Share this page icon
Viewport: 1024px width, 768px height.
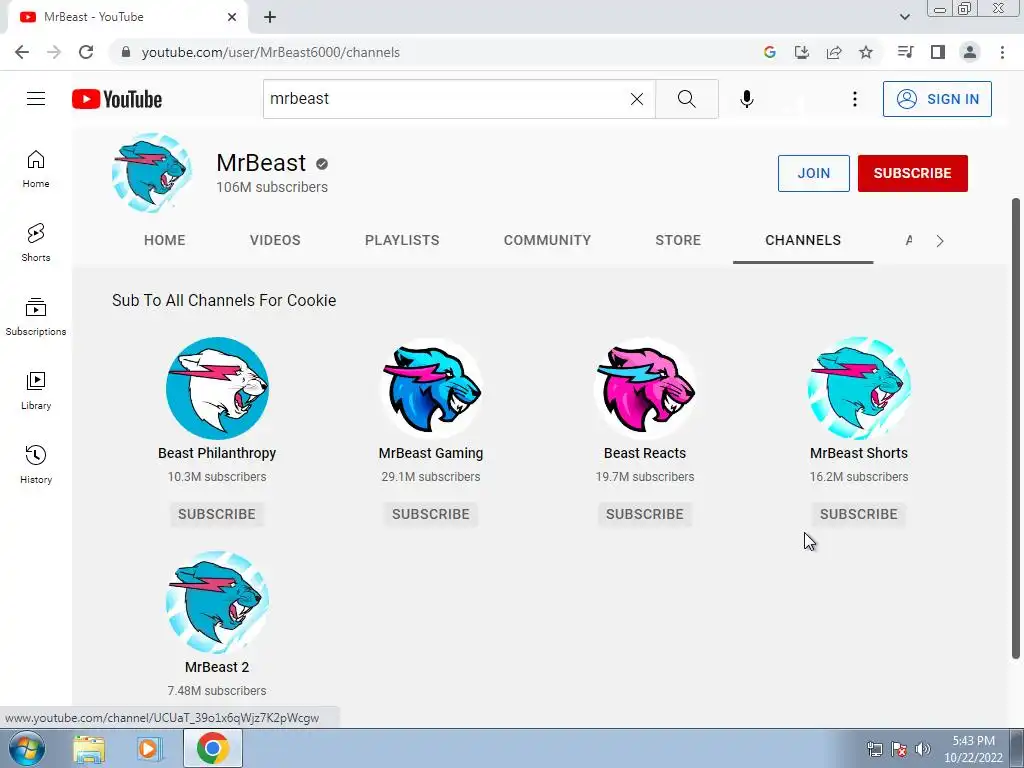pyautogui.click(x=834, y=52)
